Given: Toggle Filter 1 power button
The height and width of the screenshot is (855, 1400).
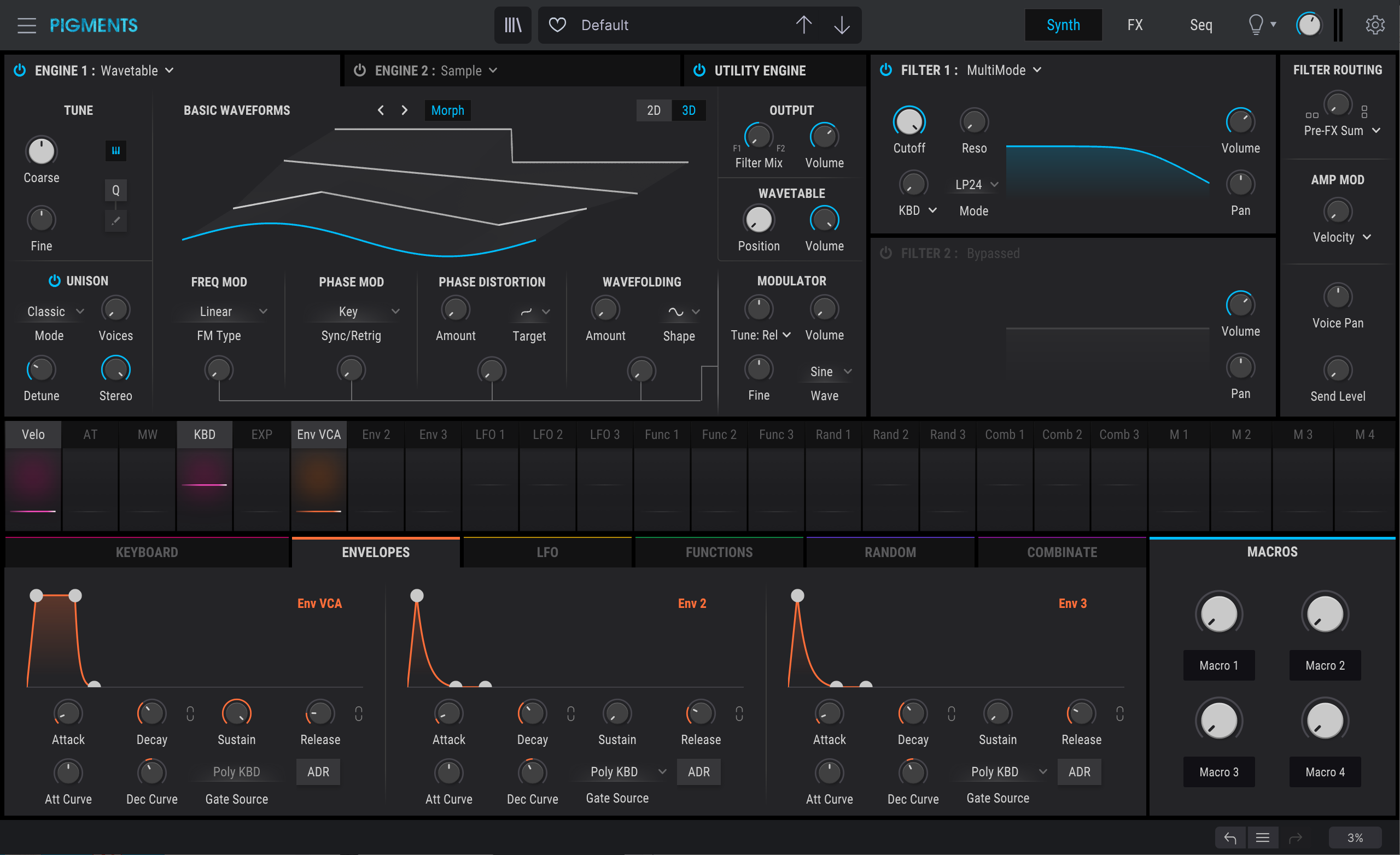Looking at the screenshot, I should (x=886, y=70).
